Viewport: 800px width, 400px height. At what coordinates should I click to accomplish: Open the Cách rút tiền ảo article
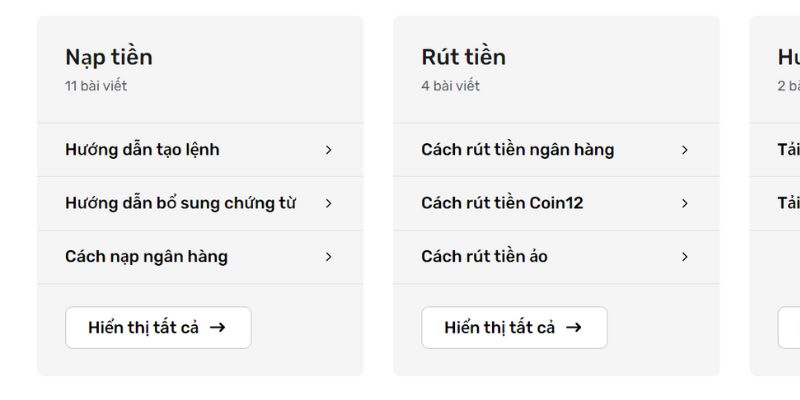484,257
